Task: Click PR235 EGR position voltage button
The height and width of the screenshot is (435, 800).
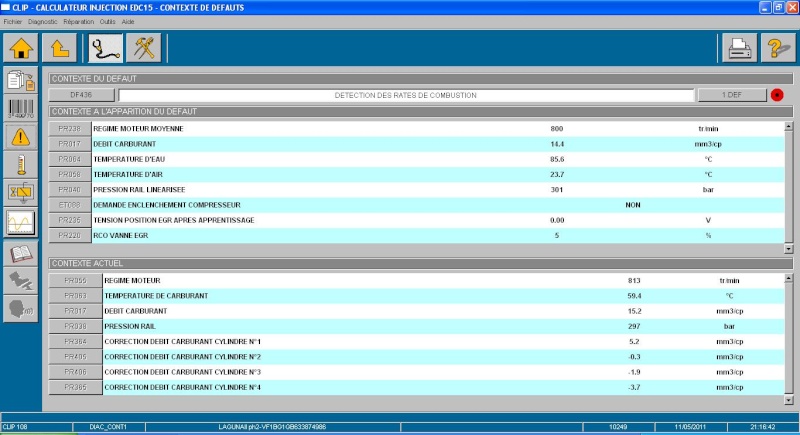Action: (x=70, y=220)
